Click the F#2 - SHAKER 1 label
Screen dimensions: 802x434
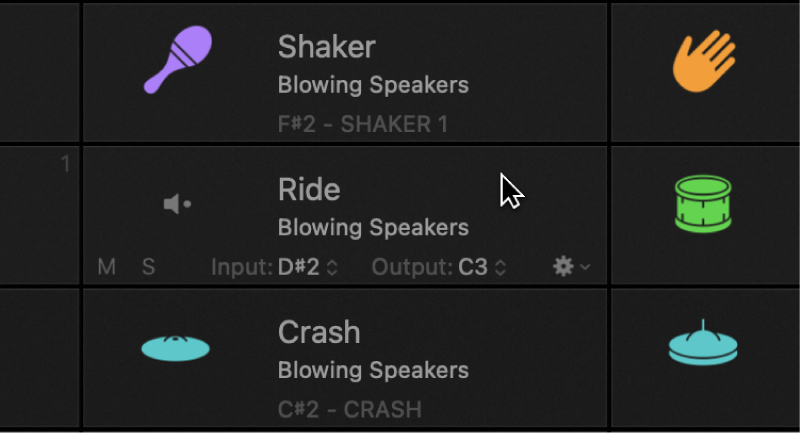click(x=362, y=125)
